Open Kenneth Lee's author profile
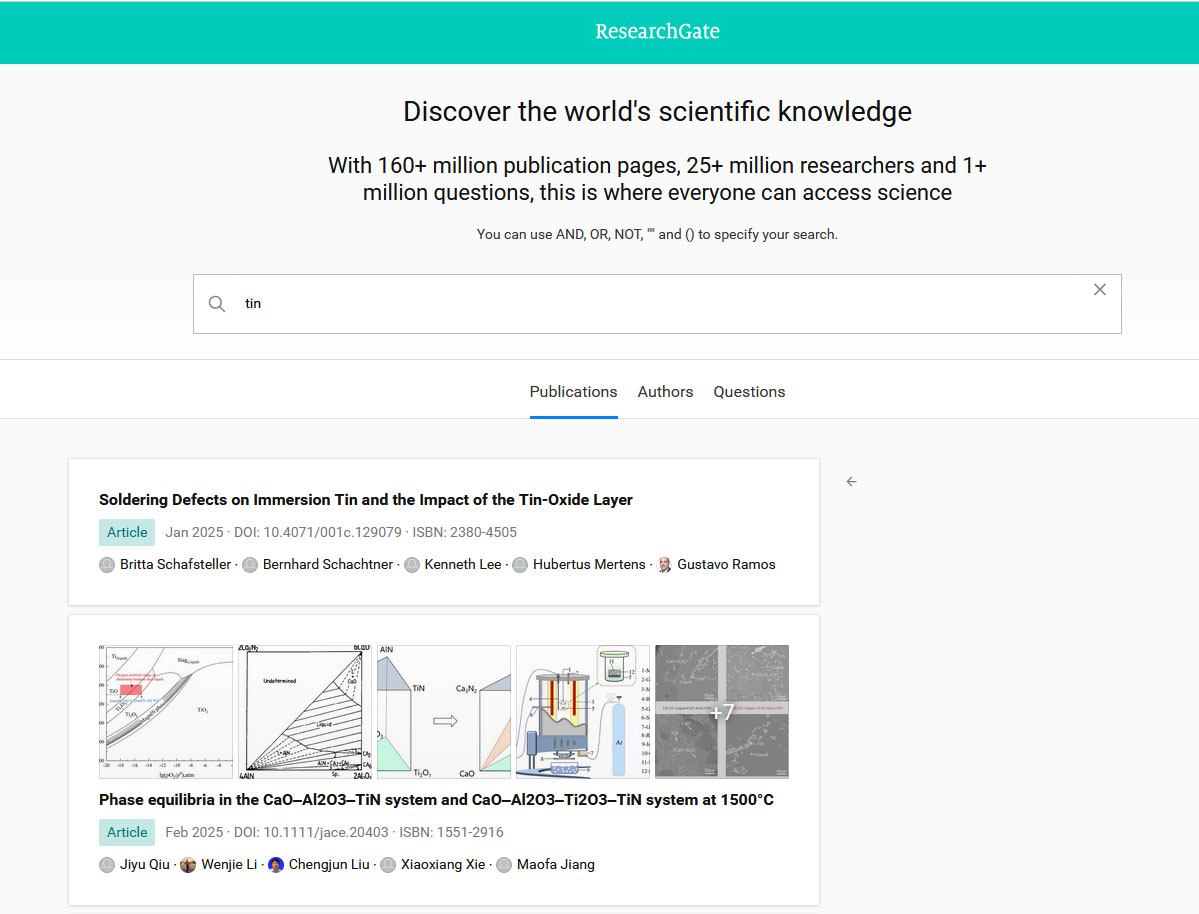Image resolution: width=1199 pixels, height=914 pixels. click(x=463, y=564)
